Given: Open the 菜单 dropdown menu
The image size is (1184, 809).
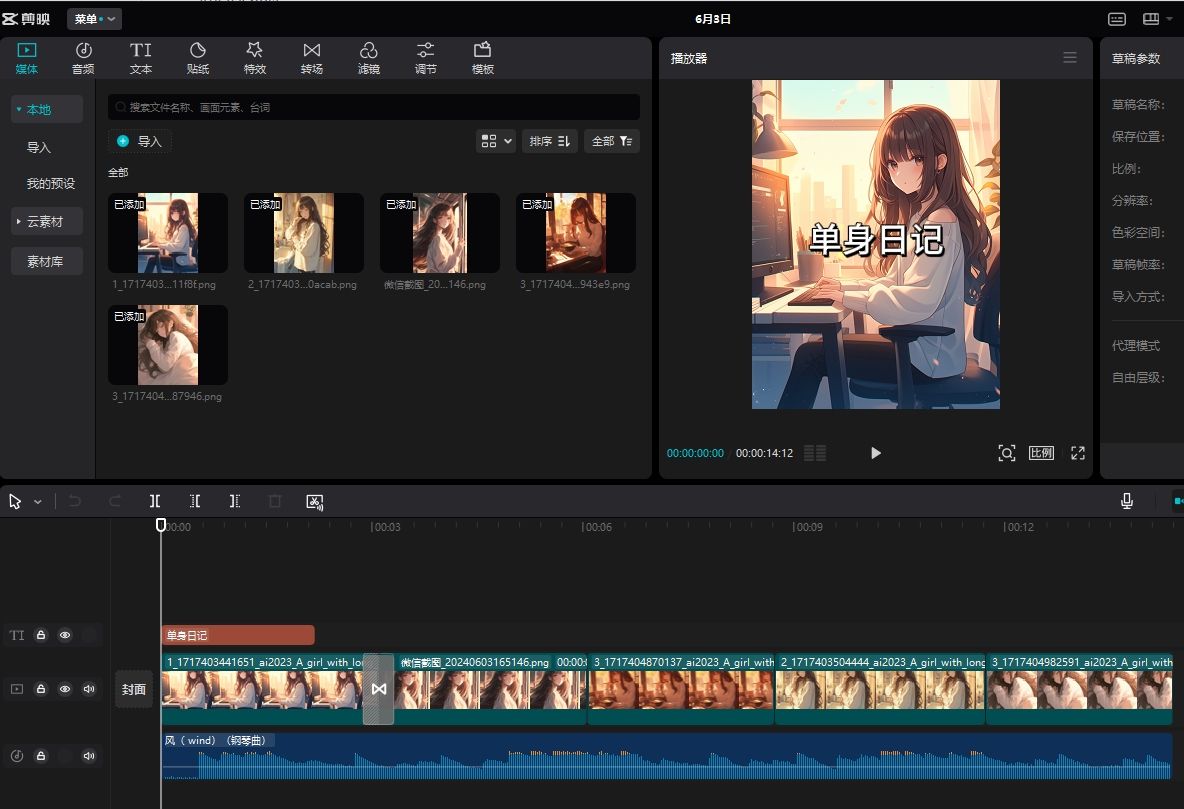Looking at the screenshot, I should 94,19.
